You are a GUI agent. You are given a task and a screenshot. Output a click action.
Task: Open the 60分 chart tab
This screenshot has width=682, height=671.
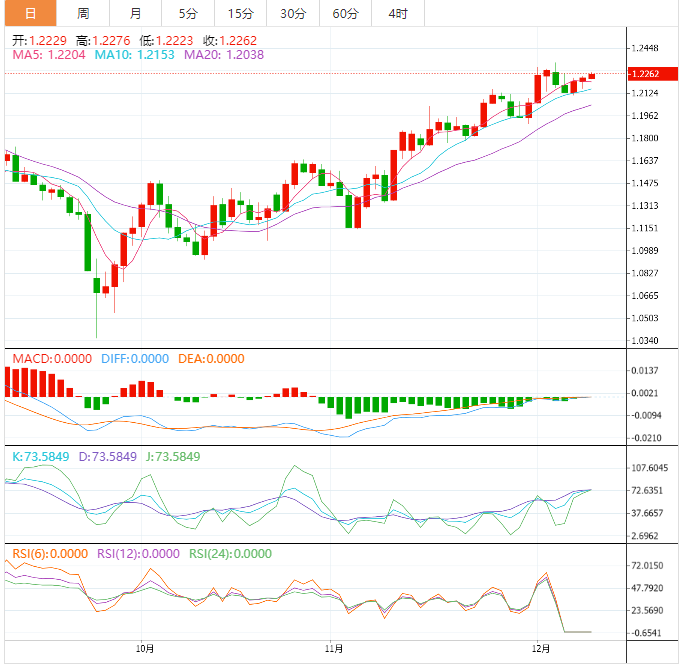[345, 13]
